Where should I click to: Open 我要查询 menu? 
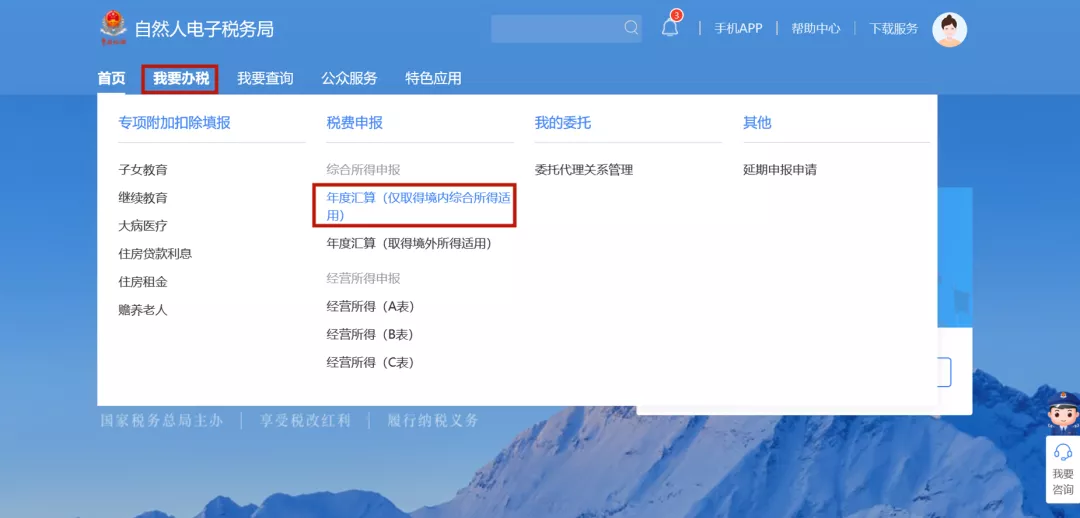click(x=265, y=79)
